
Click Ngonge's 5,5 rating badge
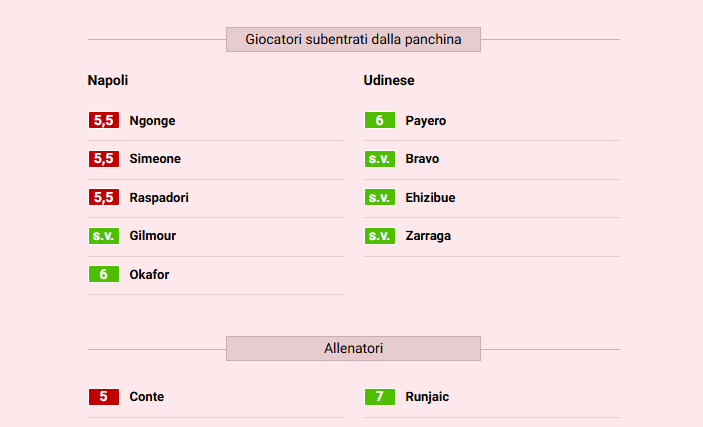[104, 121]
